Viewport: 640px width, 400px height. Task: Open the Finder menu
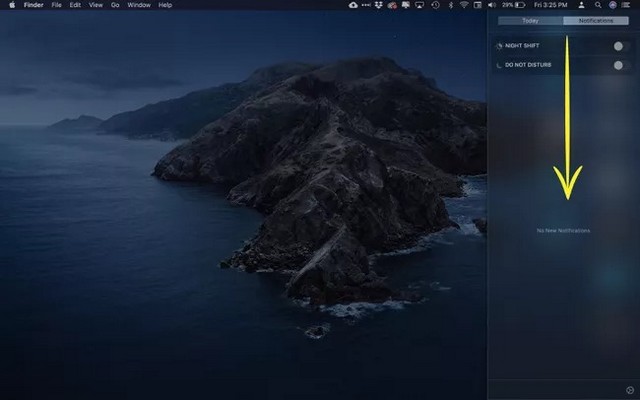point(33,5)
